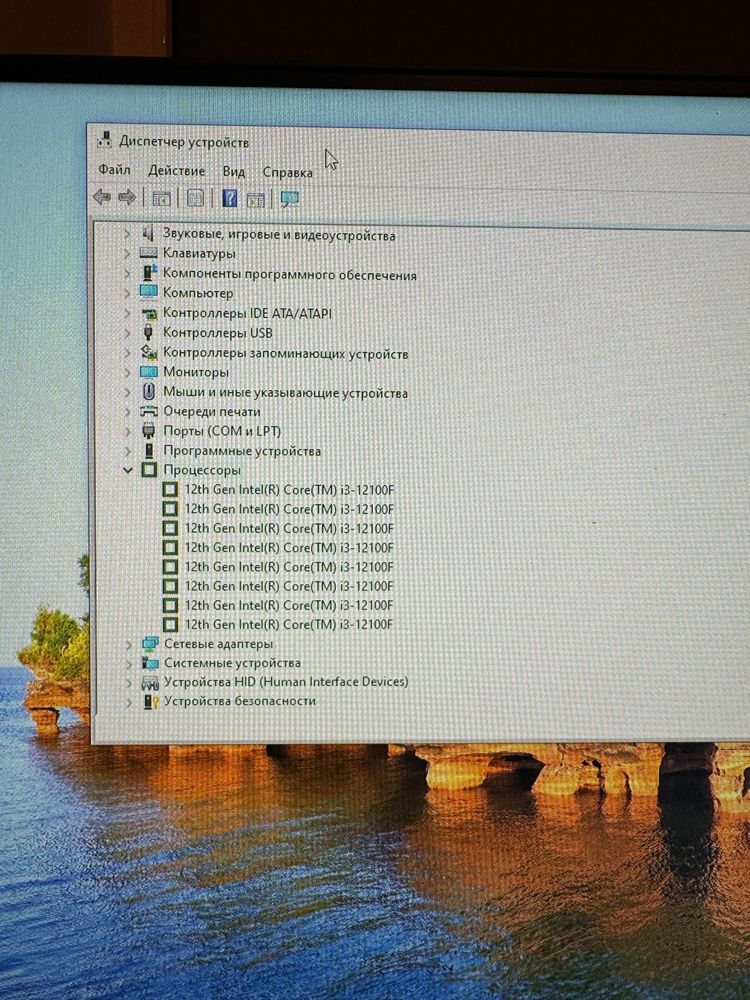The height and width of the screenshot is (1000, 750).
Task: Expand Порты (COM и LPT)
Action: 127,431
